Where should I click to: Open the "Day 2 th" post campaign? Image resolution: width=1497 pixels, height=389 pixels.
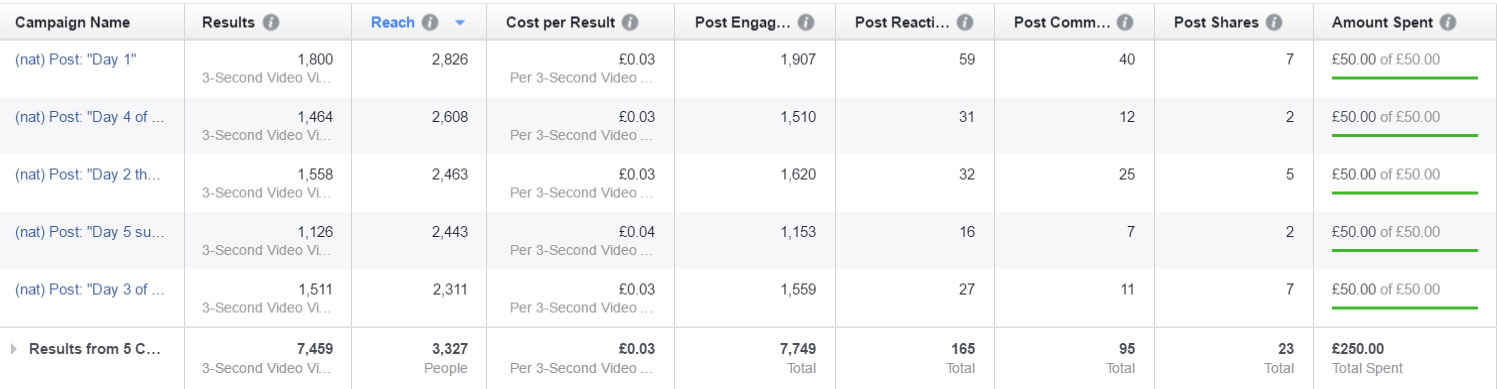coord(88,174)
